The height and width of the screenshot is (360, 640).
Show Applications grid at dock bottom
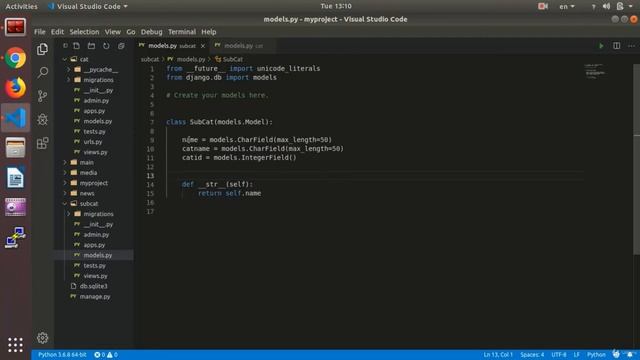click(x=16, y=345)
